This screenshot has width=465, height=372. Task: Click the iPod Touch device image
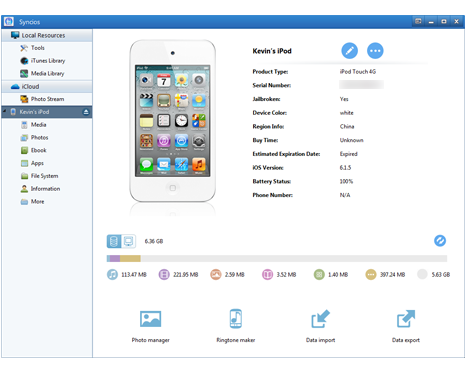pyautogui.click(x=173, y=121)
